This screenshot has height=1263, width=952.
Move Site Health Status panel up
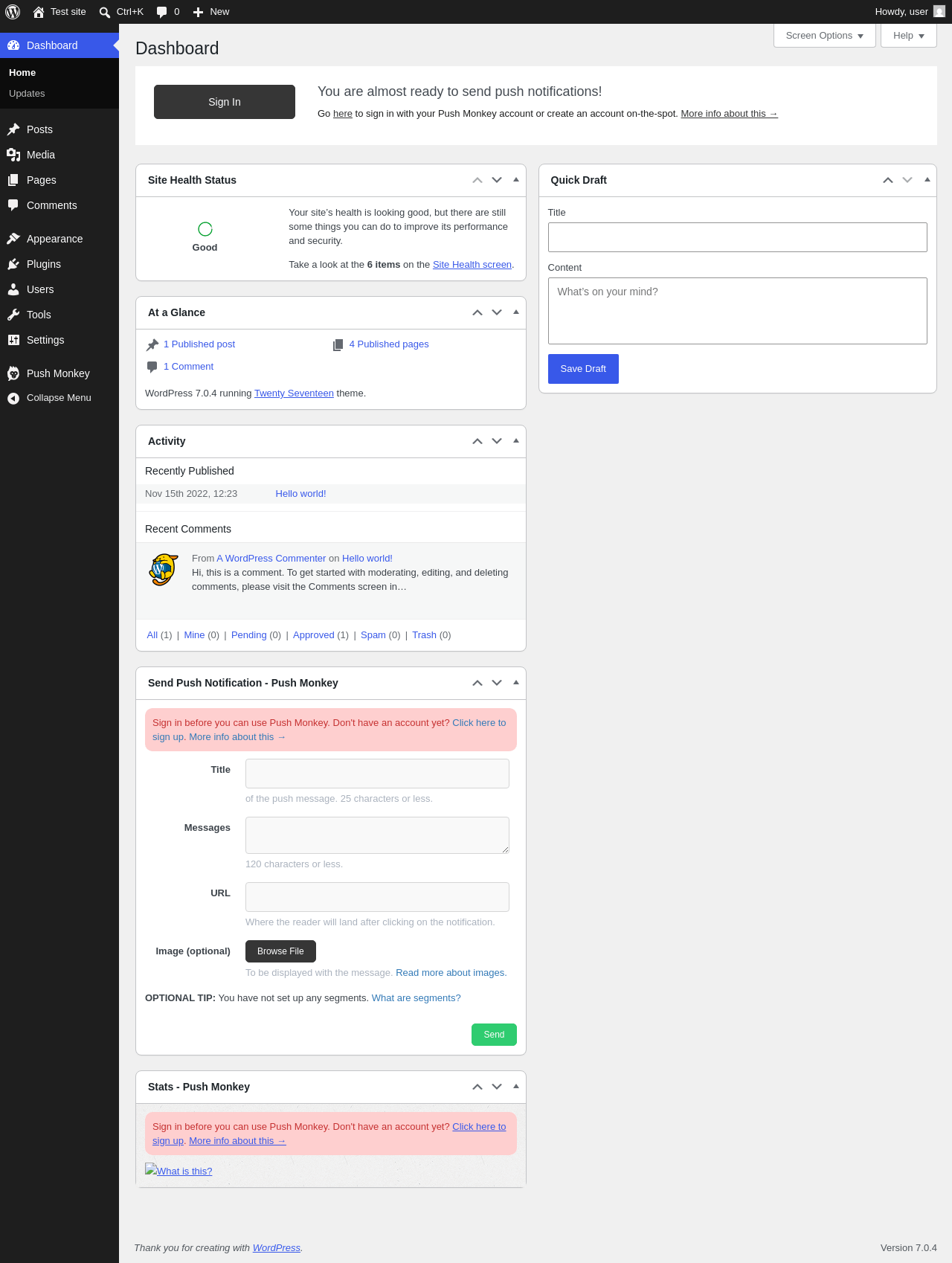(x=477, y=180)
